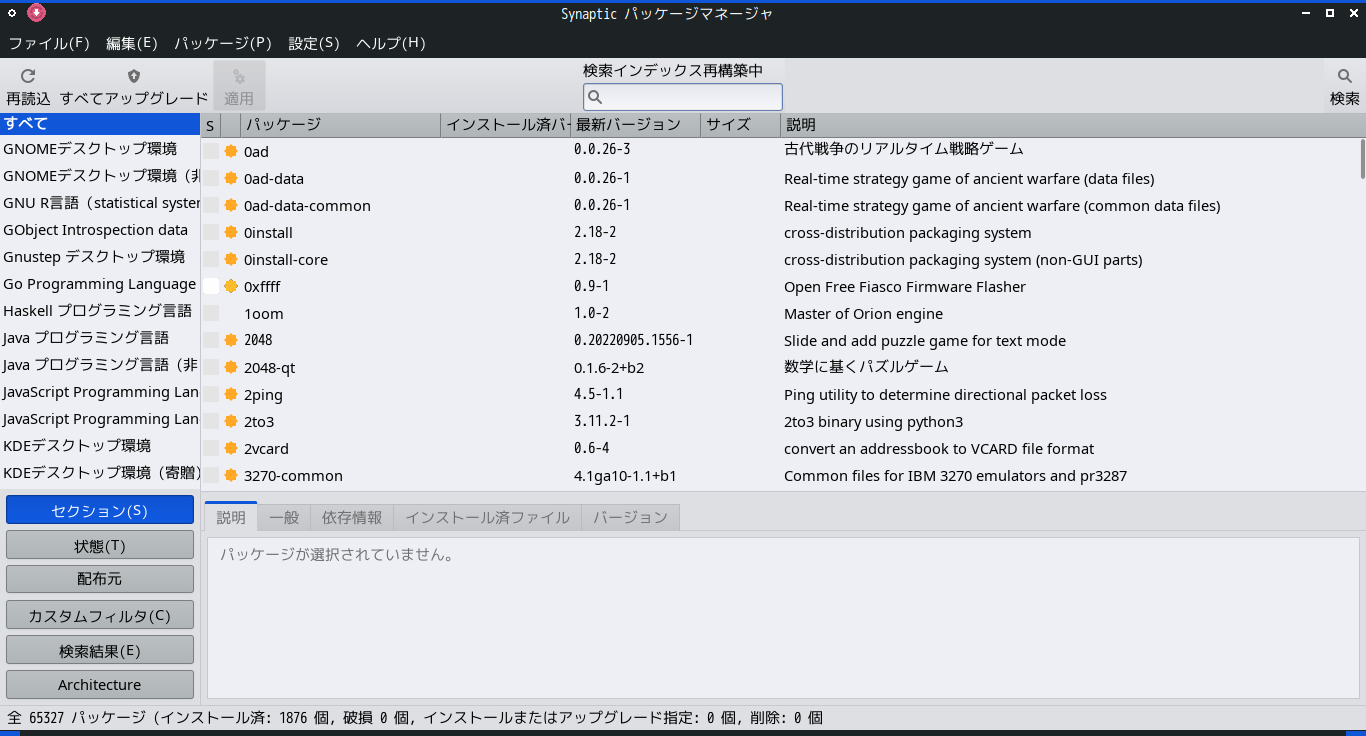Open the 検索 magnifier tool in toolbar
This screenshot has width=1366, height=736.
[1345, 76]
